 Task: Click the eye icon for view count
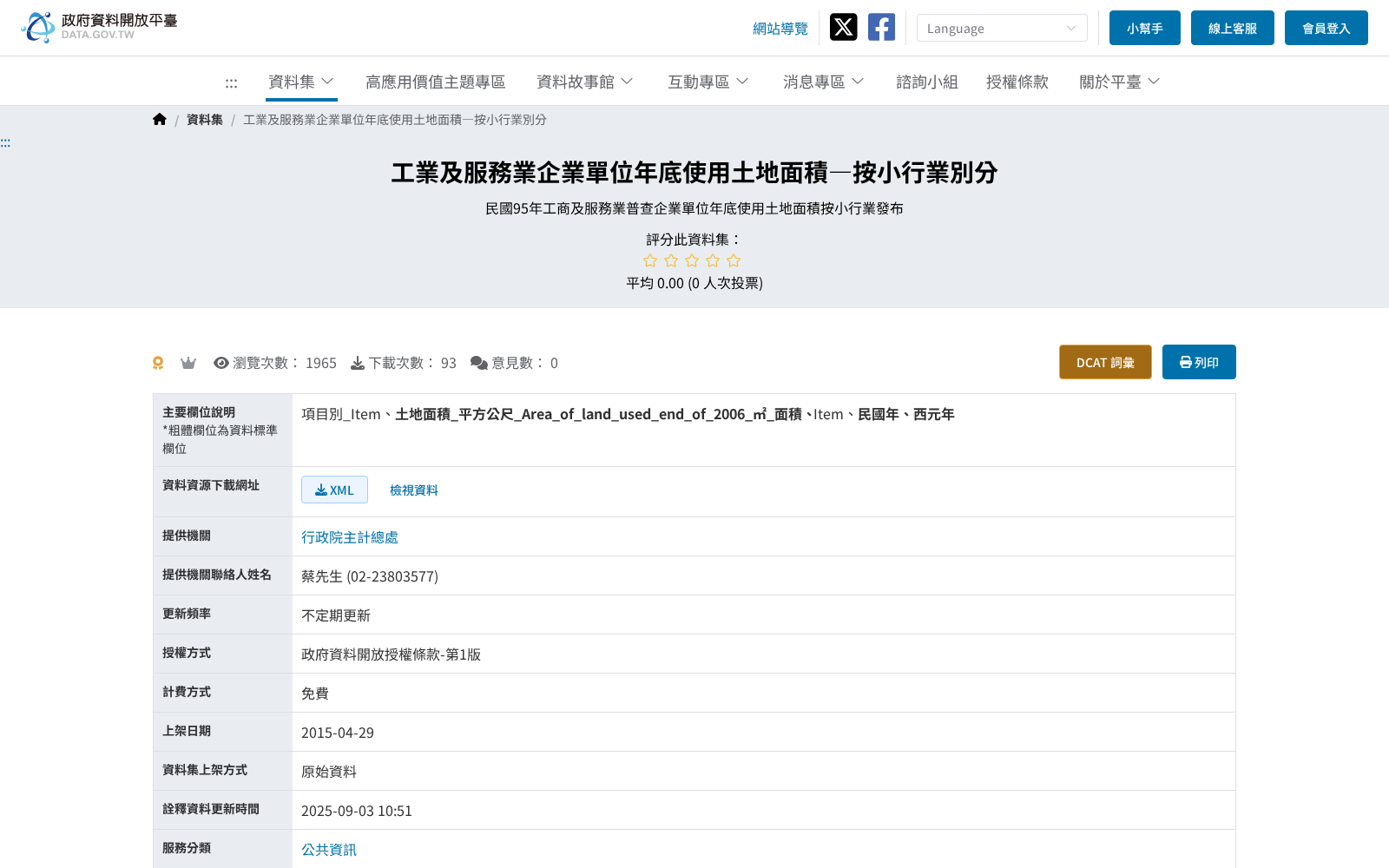(x=221, y=363)
